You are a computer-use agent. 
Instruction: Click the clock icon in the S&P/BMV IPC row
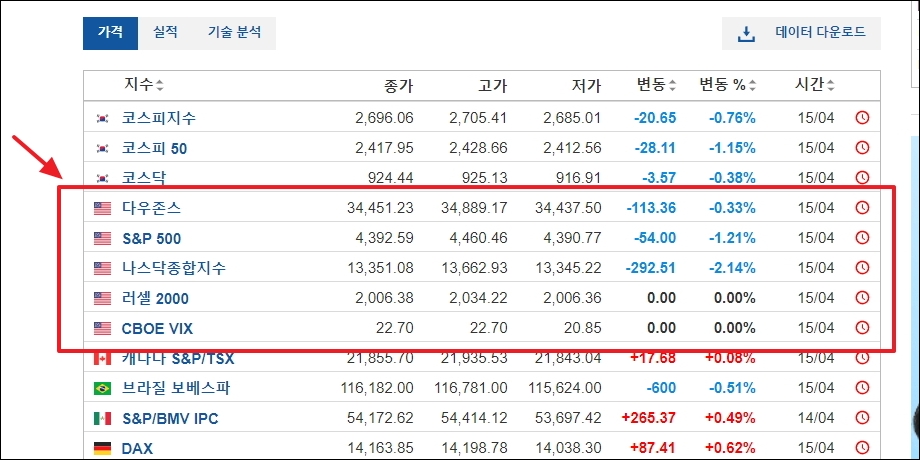pos(862,418)
